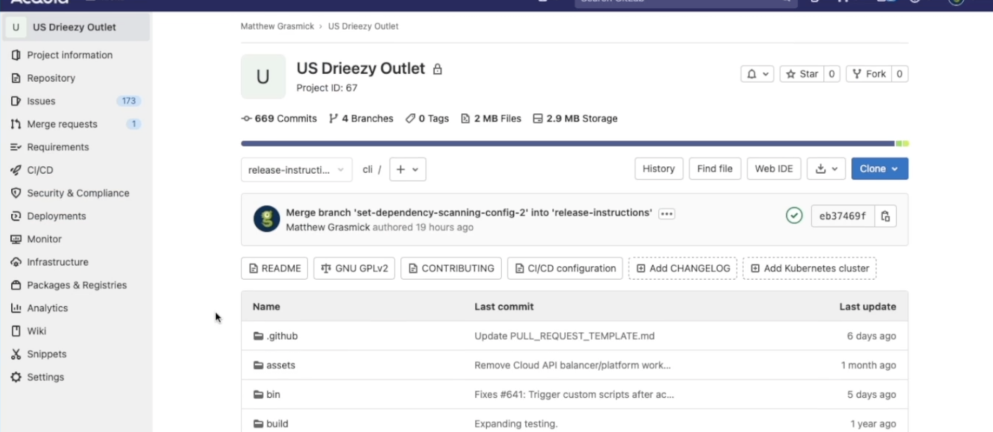Launch the Web IDE
The image size is (993, 432).
coord(773,169)
